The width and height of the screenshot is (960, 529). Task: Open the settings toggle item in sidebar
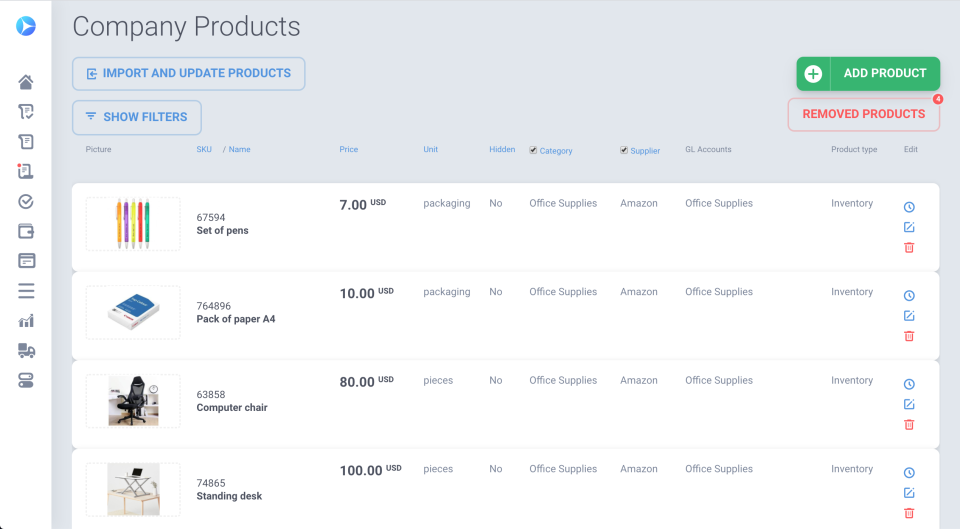tap(26, 380)
